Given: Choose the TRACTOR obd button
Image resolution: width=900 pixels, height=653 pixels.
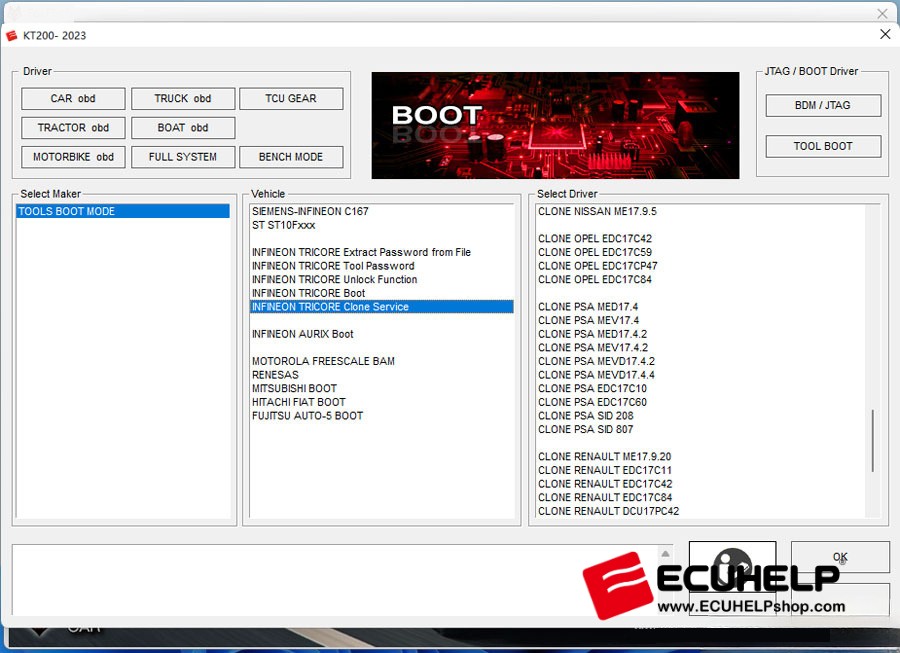Looking at the screenshot, I should tap(73, 128).
